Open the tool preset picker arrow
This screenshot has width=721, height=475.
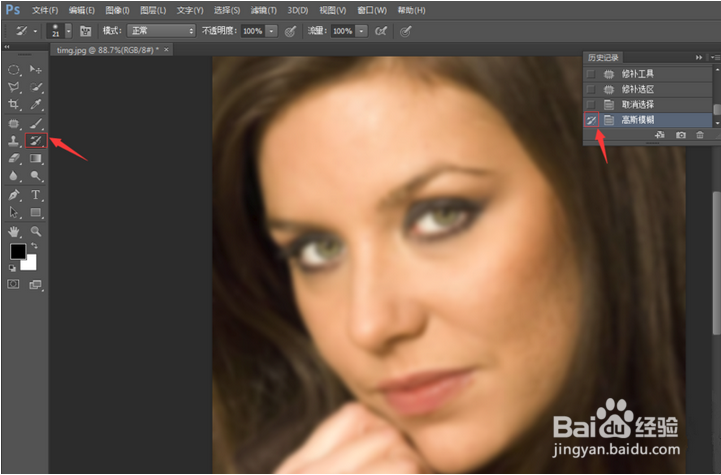[35, 31]
